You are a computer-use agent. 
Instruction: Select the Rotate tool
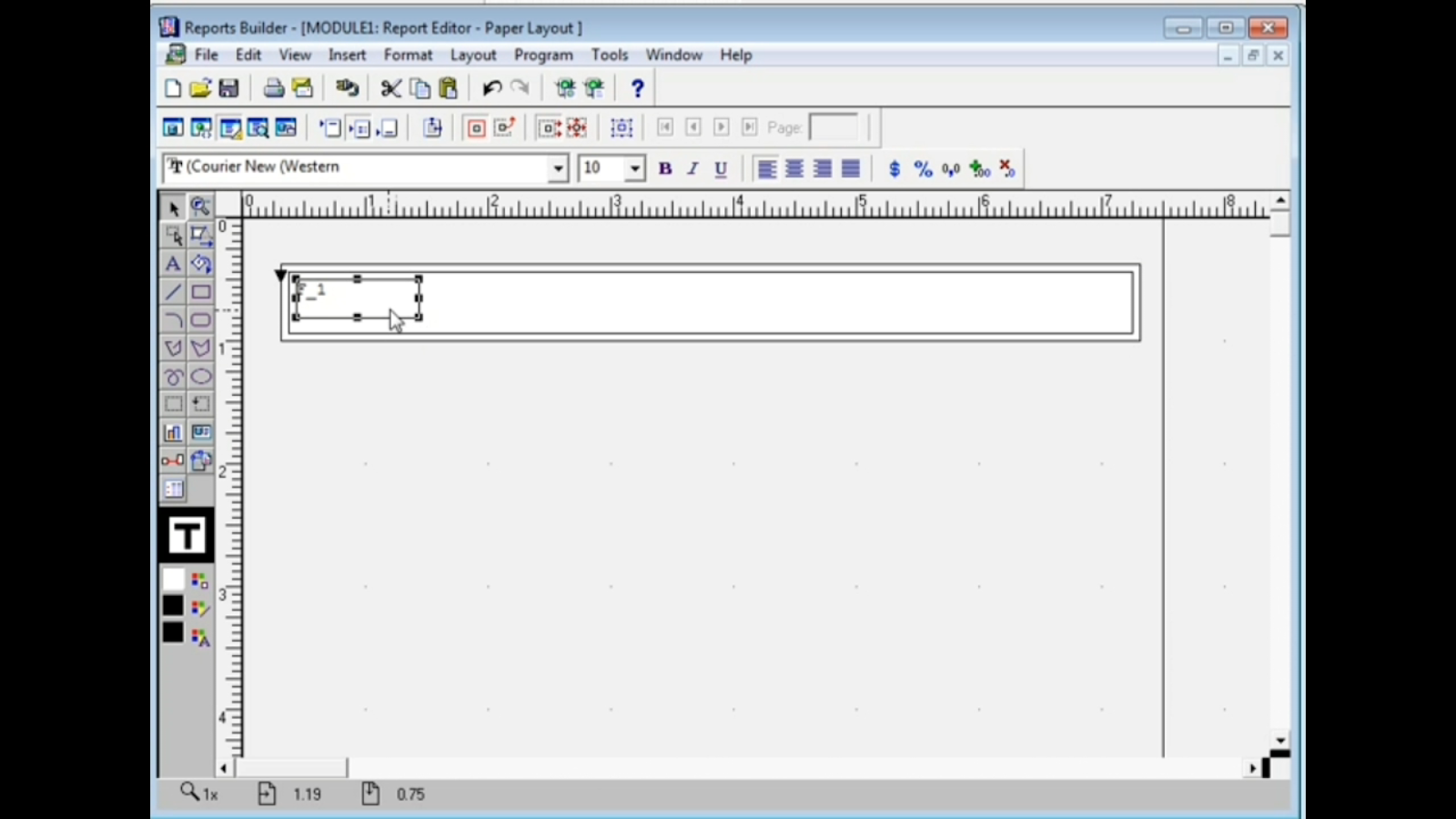pyautogui.click(x=201, y=263)
